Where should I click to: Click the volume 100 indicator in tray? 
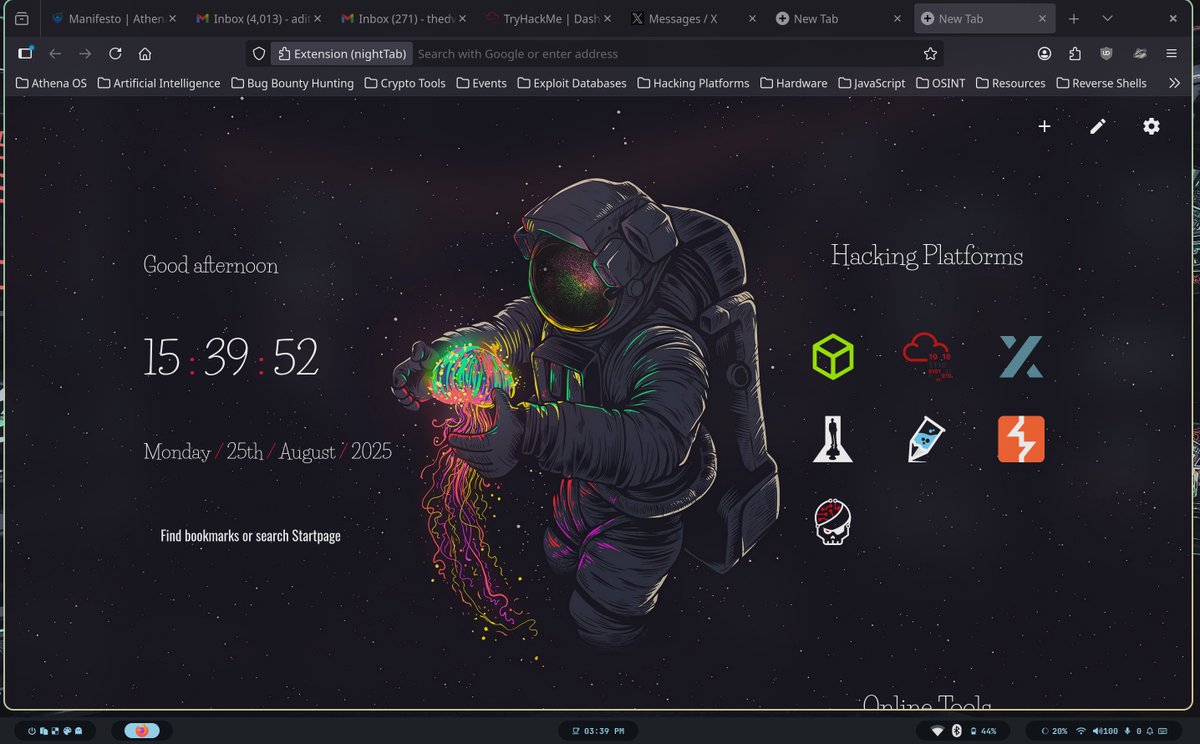click(x=1105, y=731)
